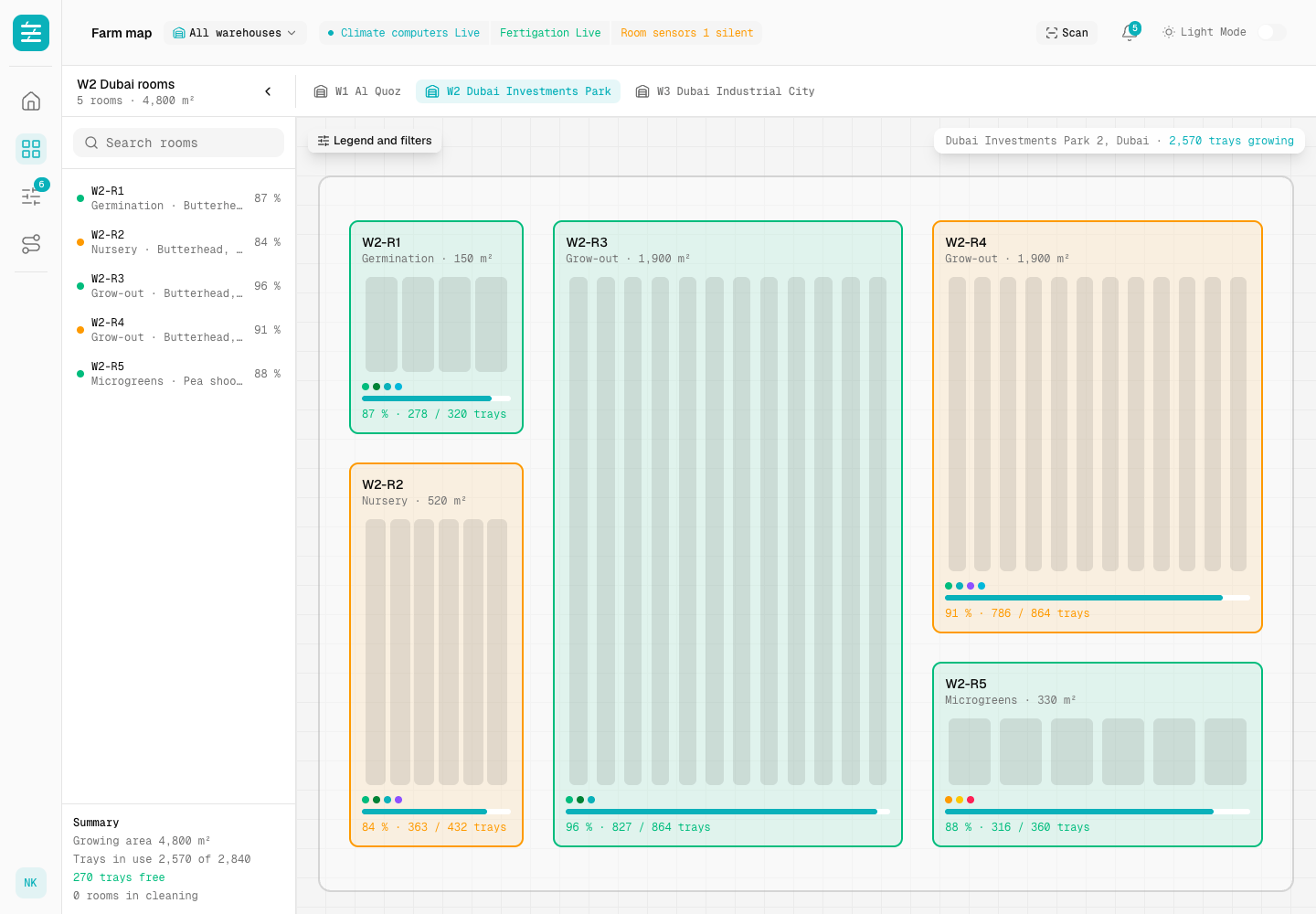This screenshot has height=914, width=1316.
Task: Click the W2-R5 tray usage progress bar
Action: pyautogui.click(x=1098, y=812)
